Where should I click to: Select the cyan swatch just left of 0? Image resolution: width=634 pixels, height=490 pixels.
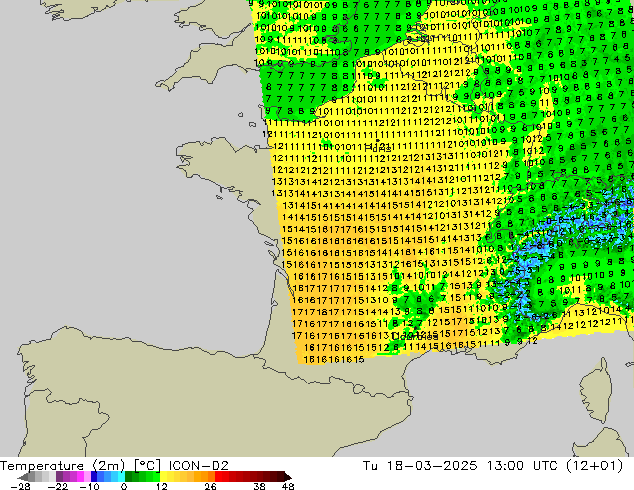121,477
